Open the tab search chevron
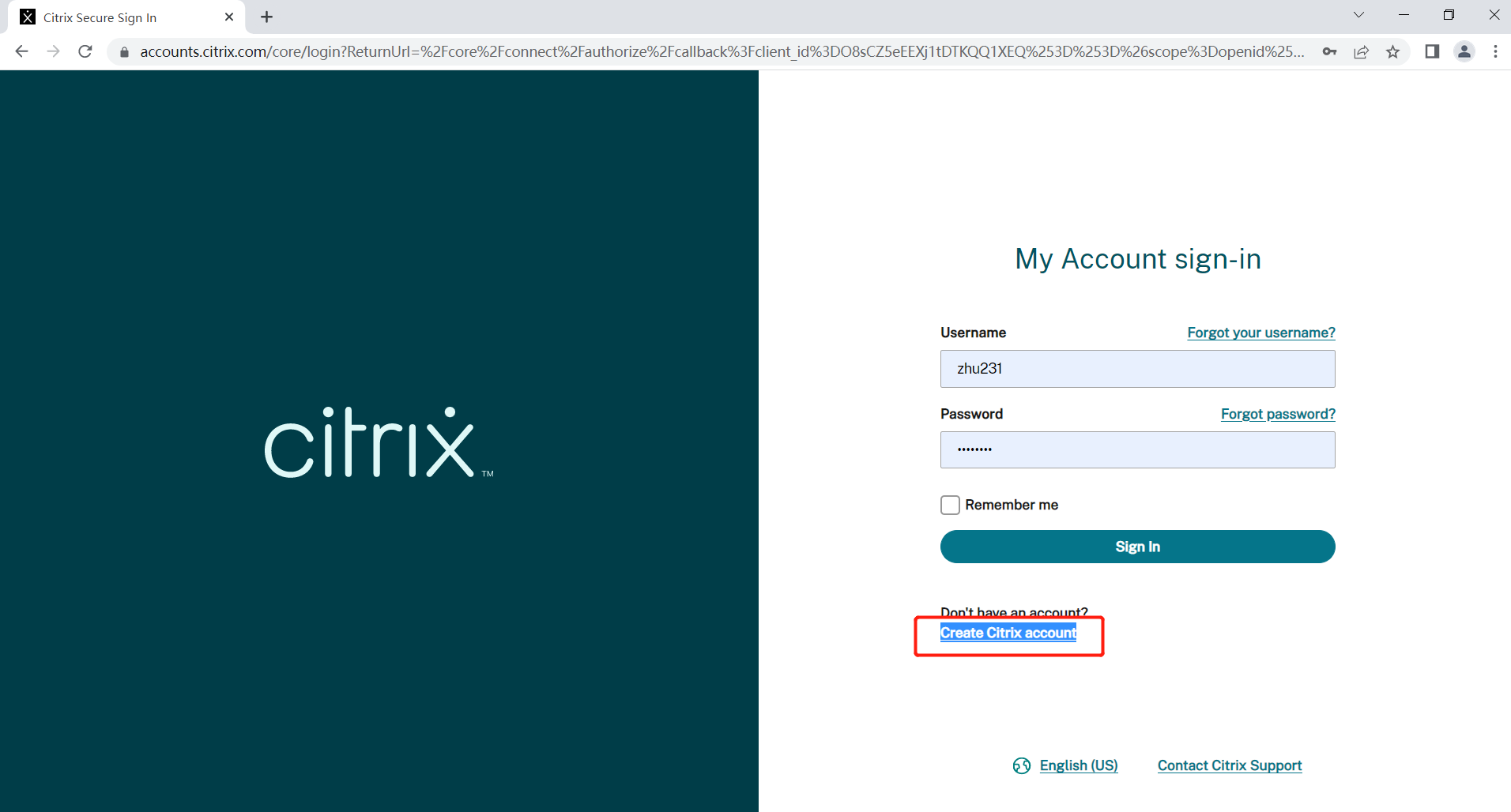 pos(1358,14)
